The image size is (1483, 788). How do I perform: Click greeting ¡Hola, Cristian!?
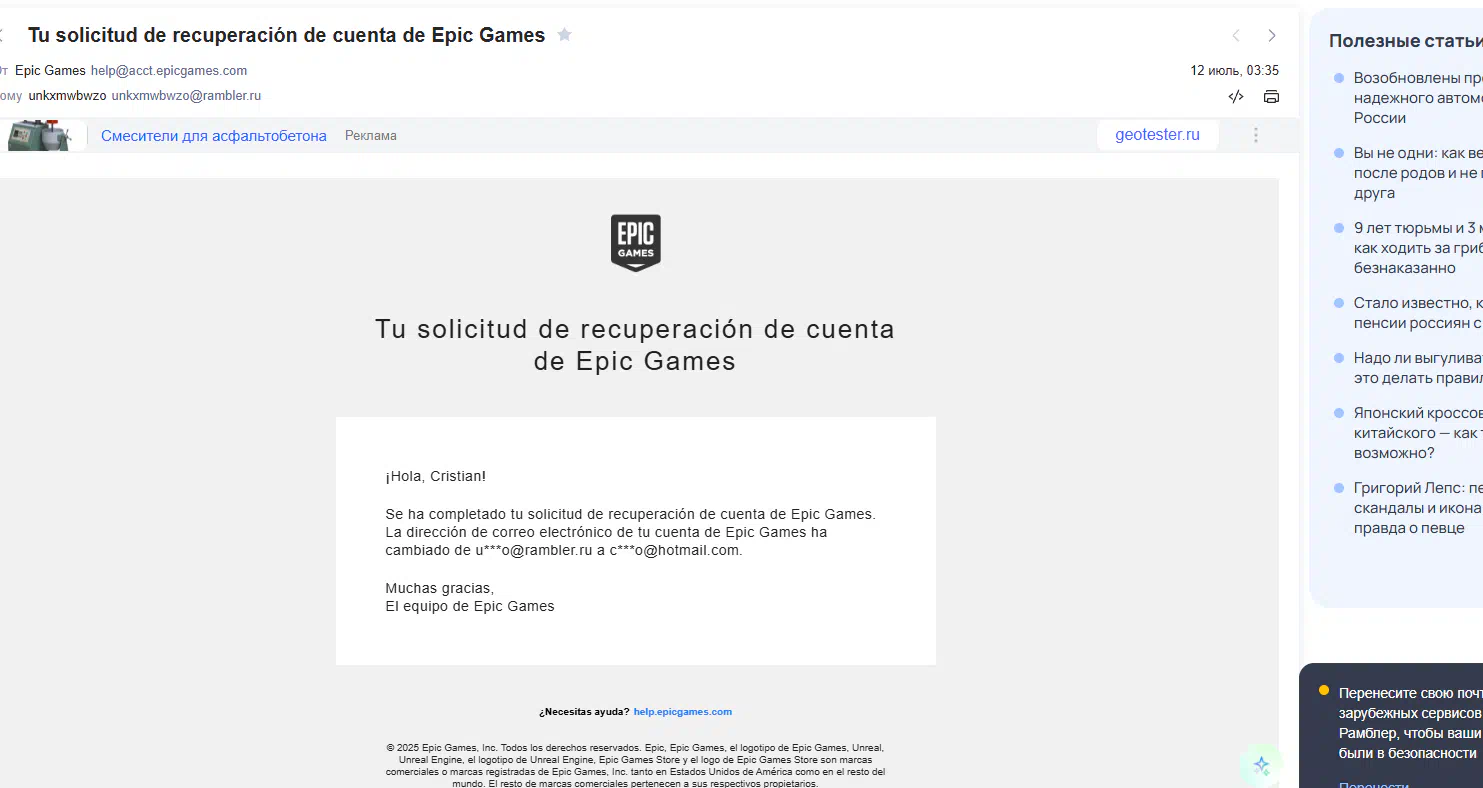pyautogui.click(x=436, y=477)
